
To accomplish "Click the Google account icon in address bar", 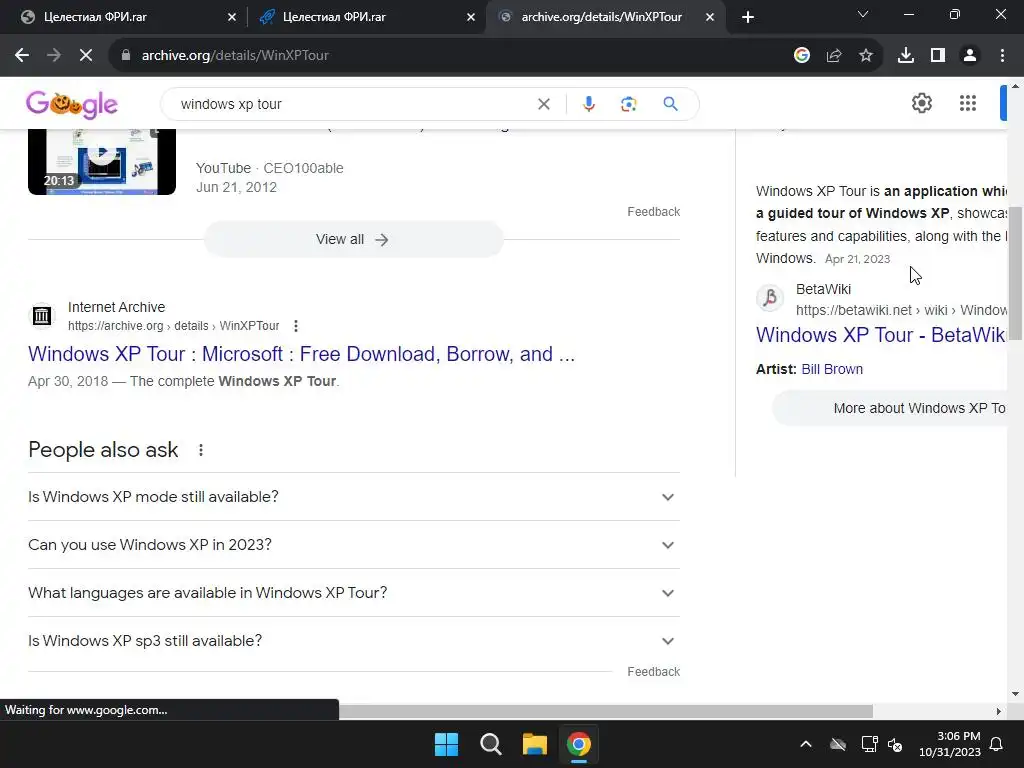I will point(802,56).
